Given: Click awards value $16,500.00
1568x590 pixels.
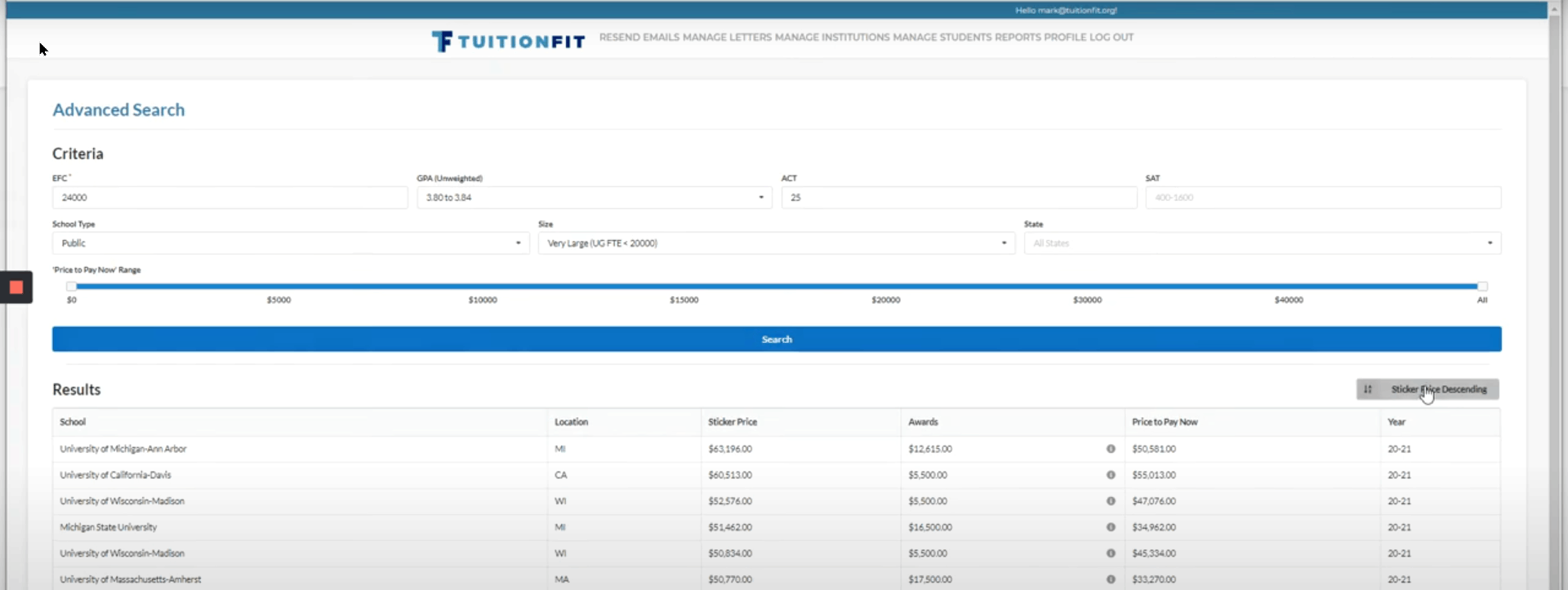Looking at the screenshot, I should (930, 527).
